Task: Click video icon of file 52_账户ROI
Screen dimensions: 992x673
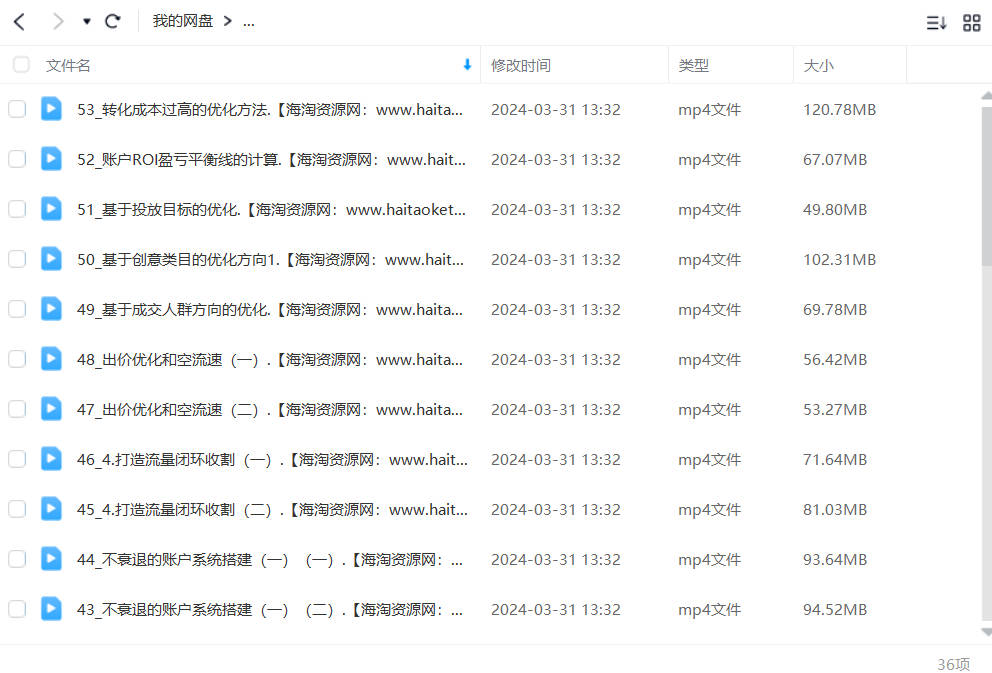Action: click(51, 159)
